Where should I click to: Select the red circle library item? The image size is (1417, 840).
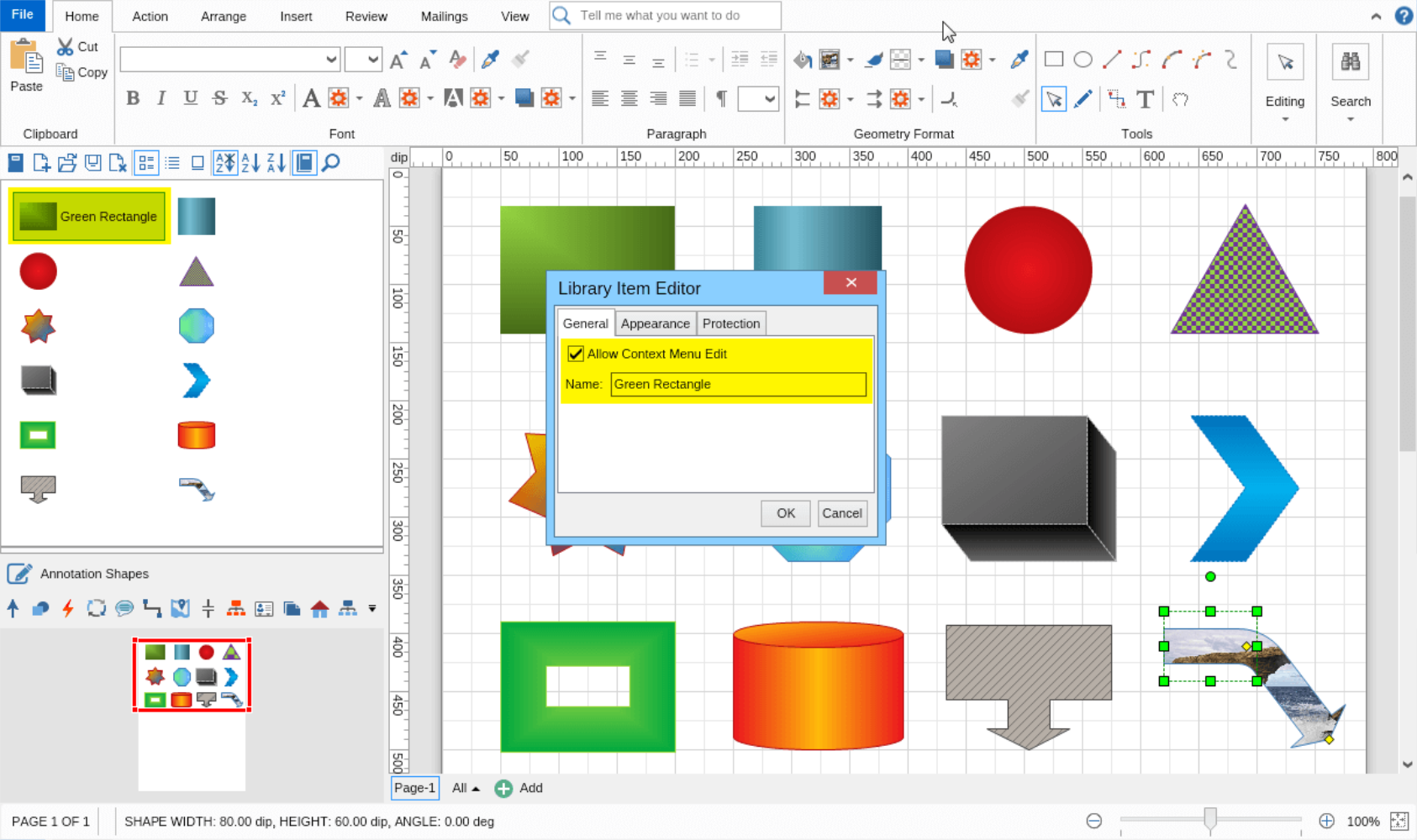pos(38,271)
